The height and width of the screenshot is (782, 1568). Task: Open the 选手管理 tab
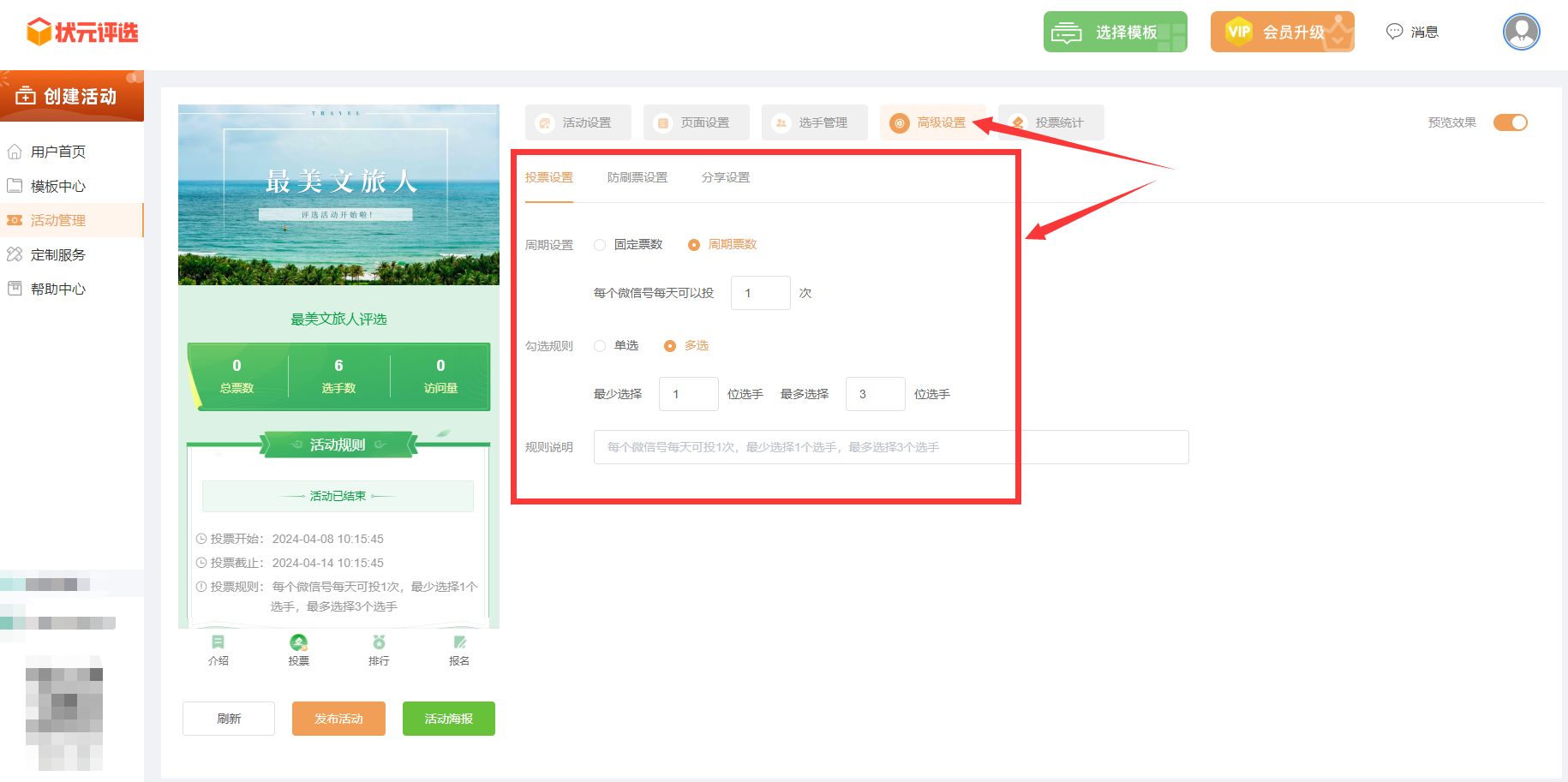click(814, 122)
